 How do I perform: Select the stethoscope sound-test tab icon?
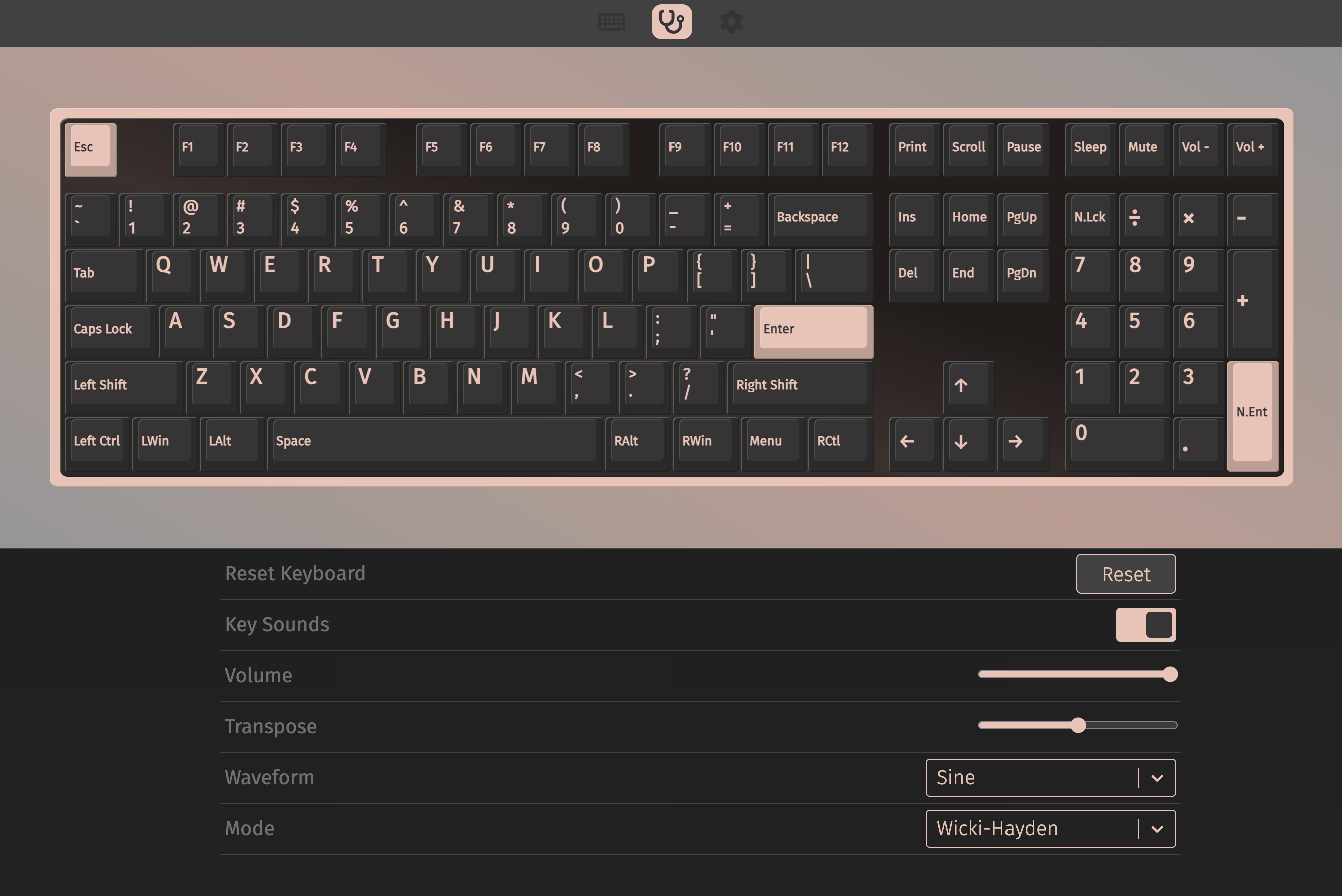click(672, 22)
